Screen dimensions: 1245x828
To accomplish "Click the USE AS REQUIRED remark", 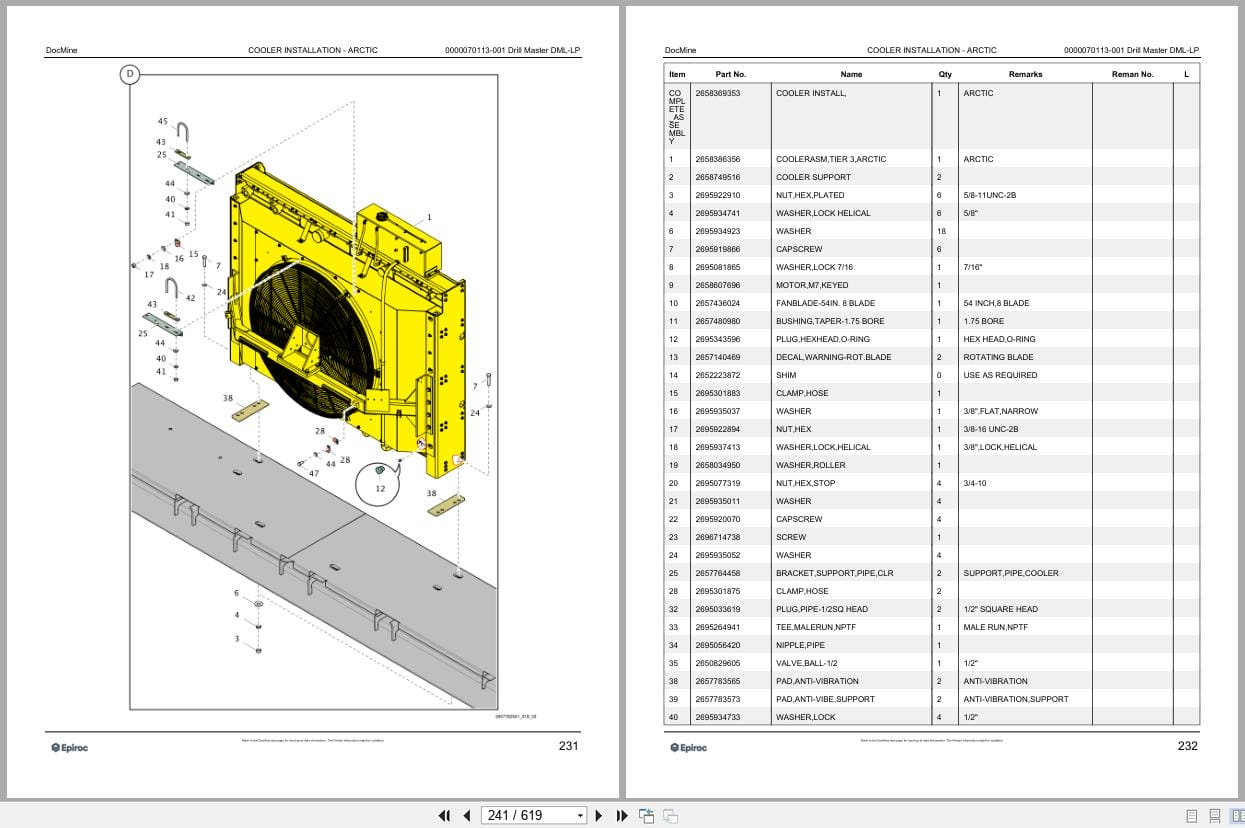I will coord(1000,375).
